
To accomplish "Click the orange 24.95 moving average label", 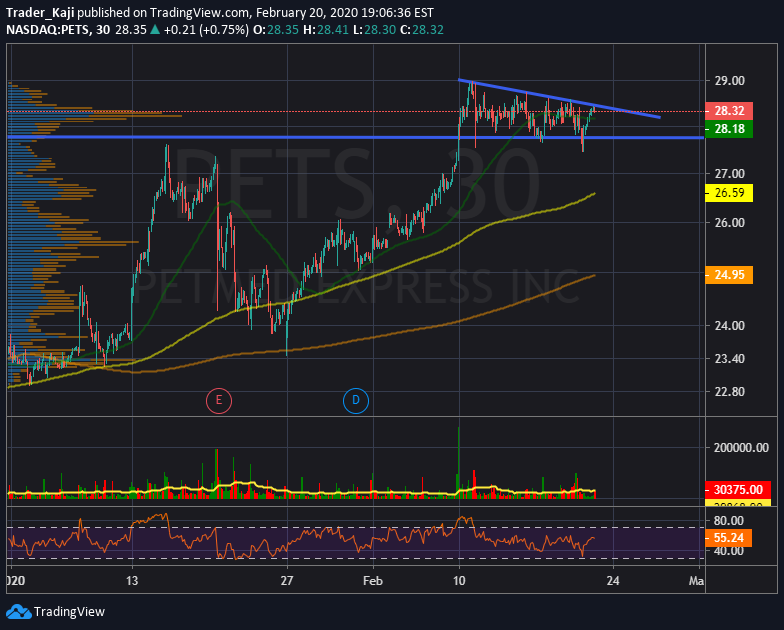I will 729,274.
